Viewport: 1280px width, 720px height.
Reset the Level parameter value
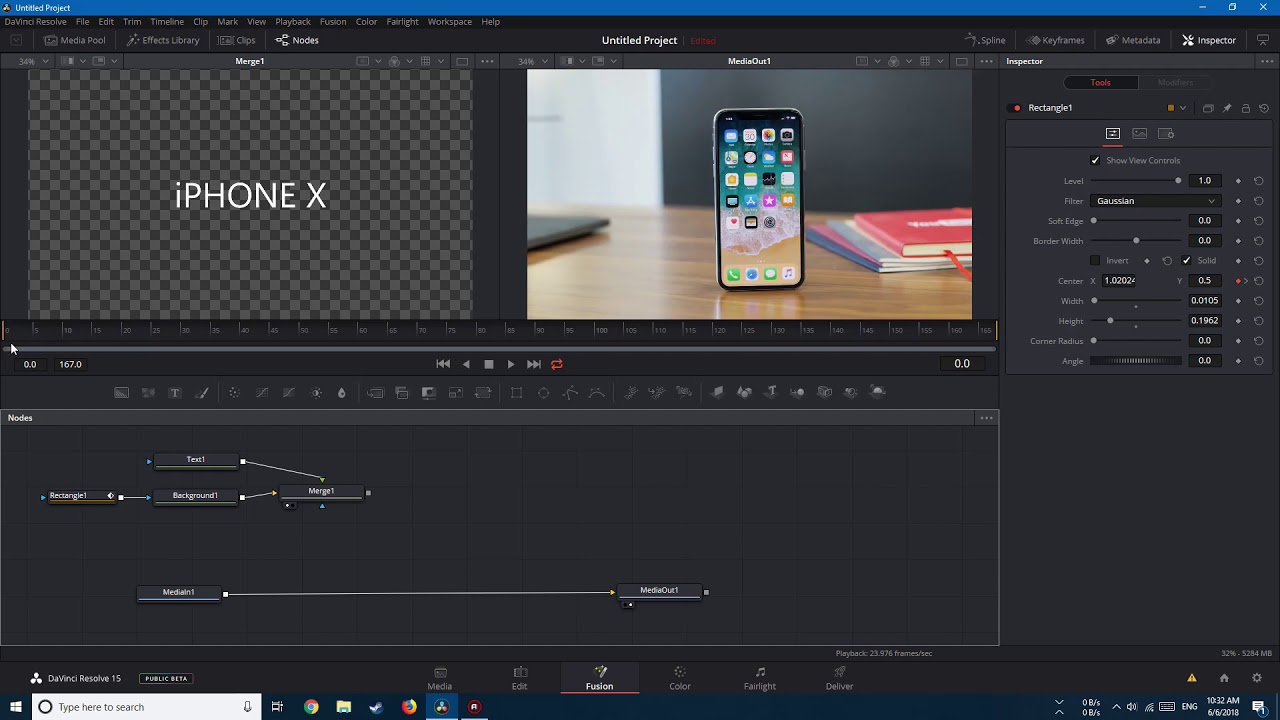point(1259,181)
